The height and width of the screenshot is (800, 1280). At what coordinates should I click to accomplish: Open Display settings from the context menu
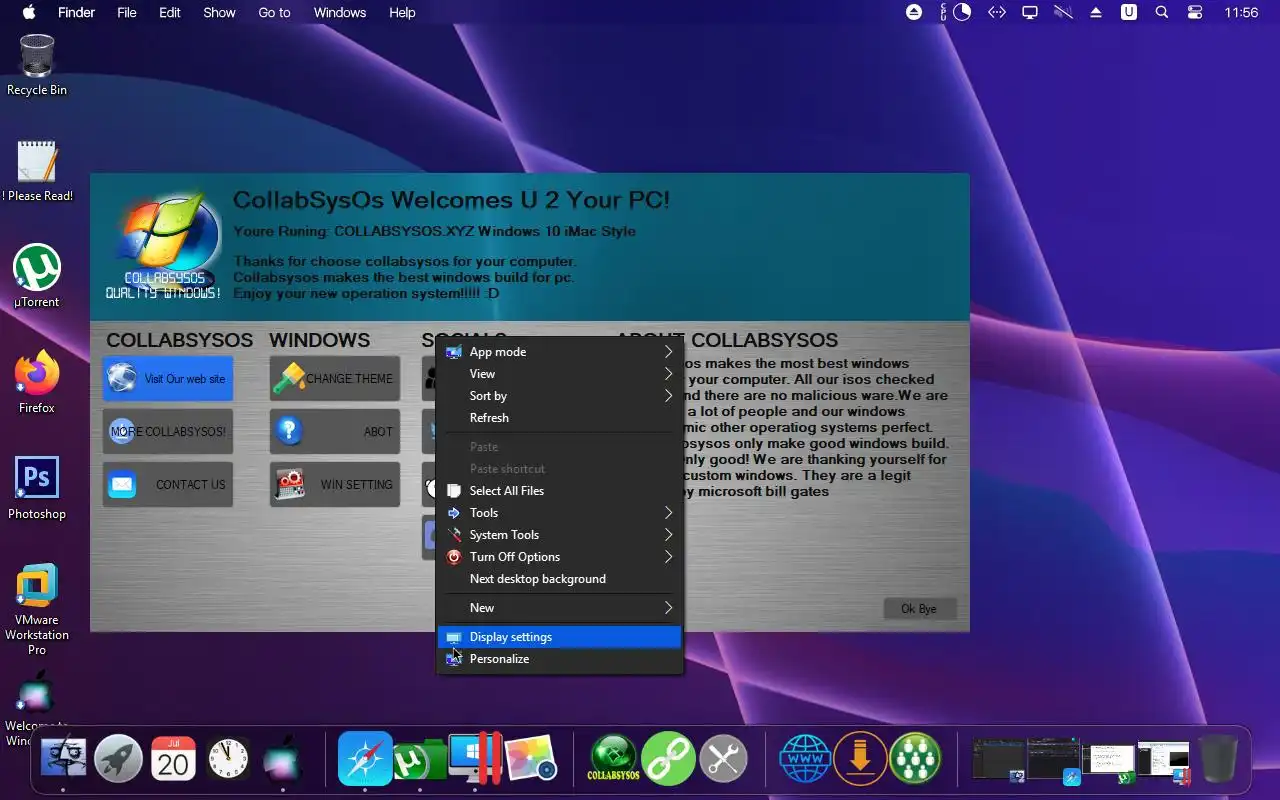(x=560, y=637)
